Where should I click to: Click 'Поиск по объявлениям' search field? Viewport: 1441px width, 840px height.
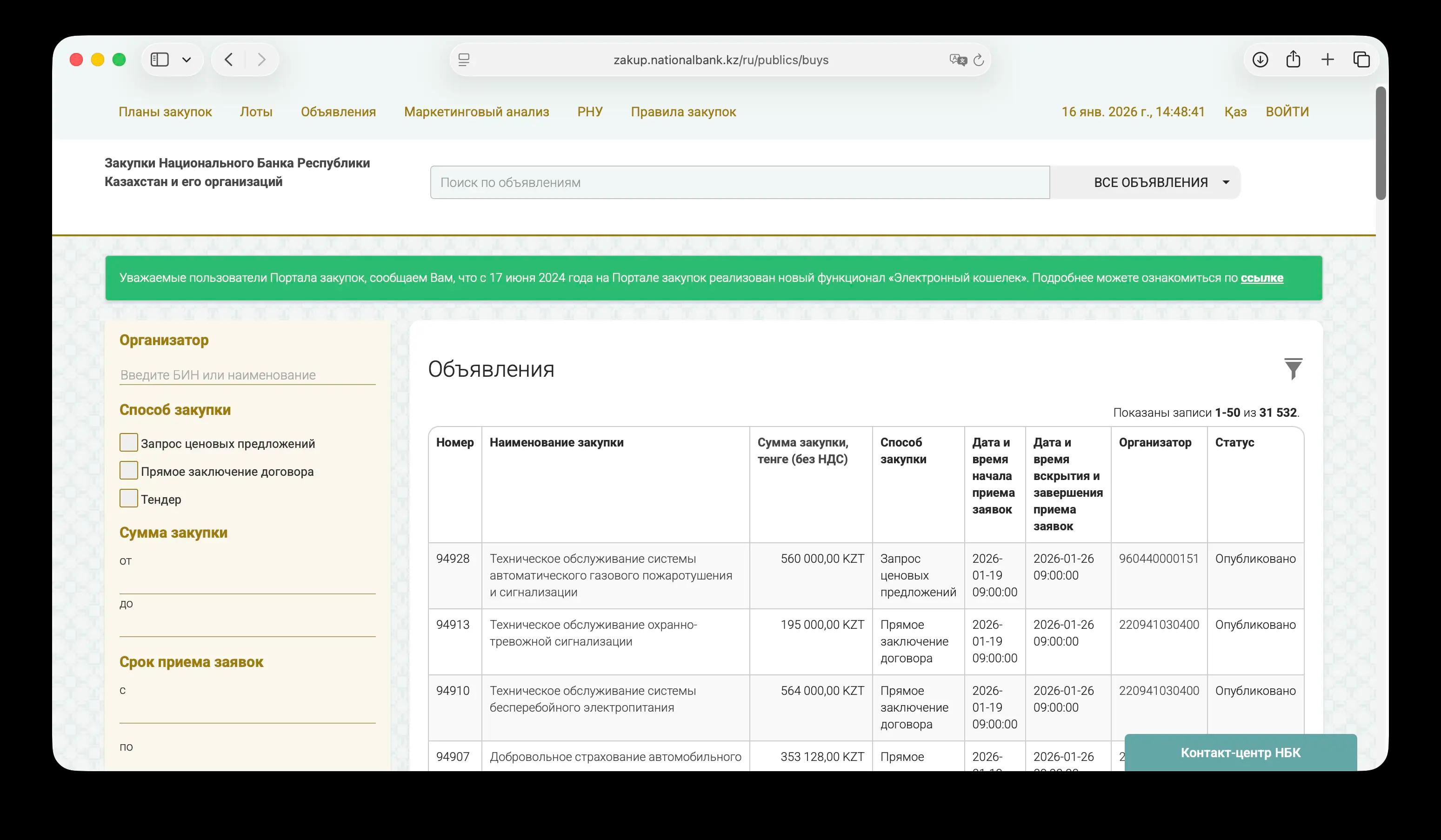[x=740, y=182]
